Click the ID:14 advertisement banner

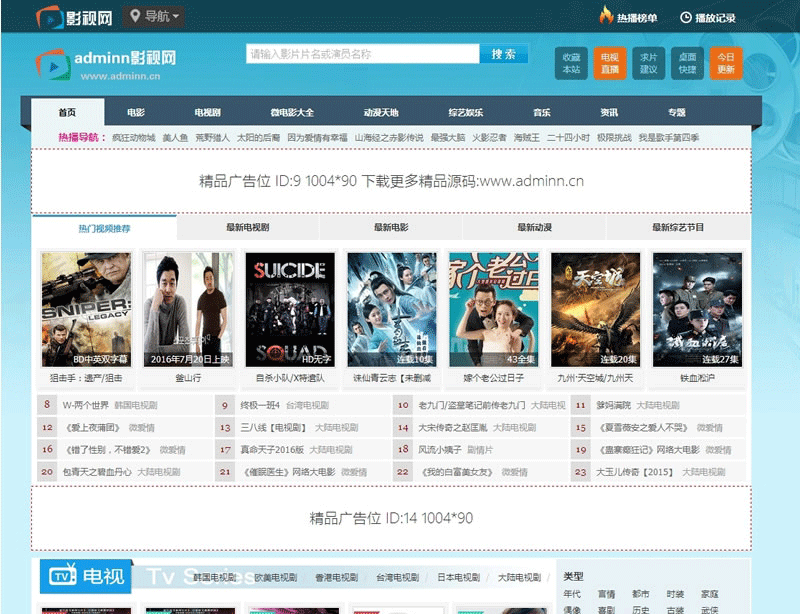tap(391, 519)
